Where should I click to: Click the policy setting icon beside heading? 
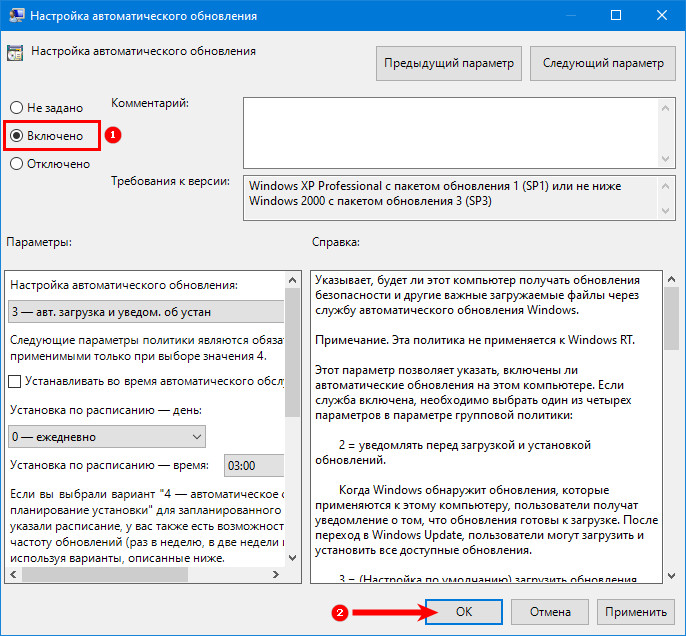tap(15, 52)
